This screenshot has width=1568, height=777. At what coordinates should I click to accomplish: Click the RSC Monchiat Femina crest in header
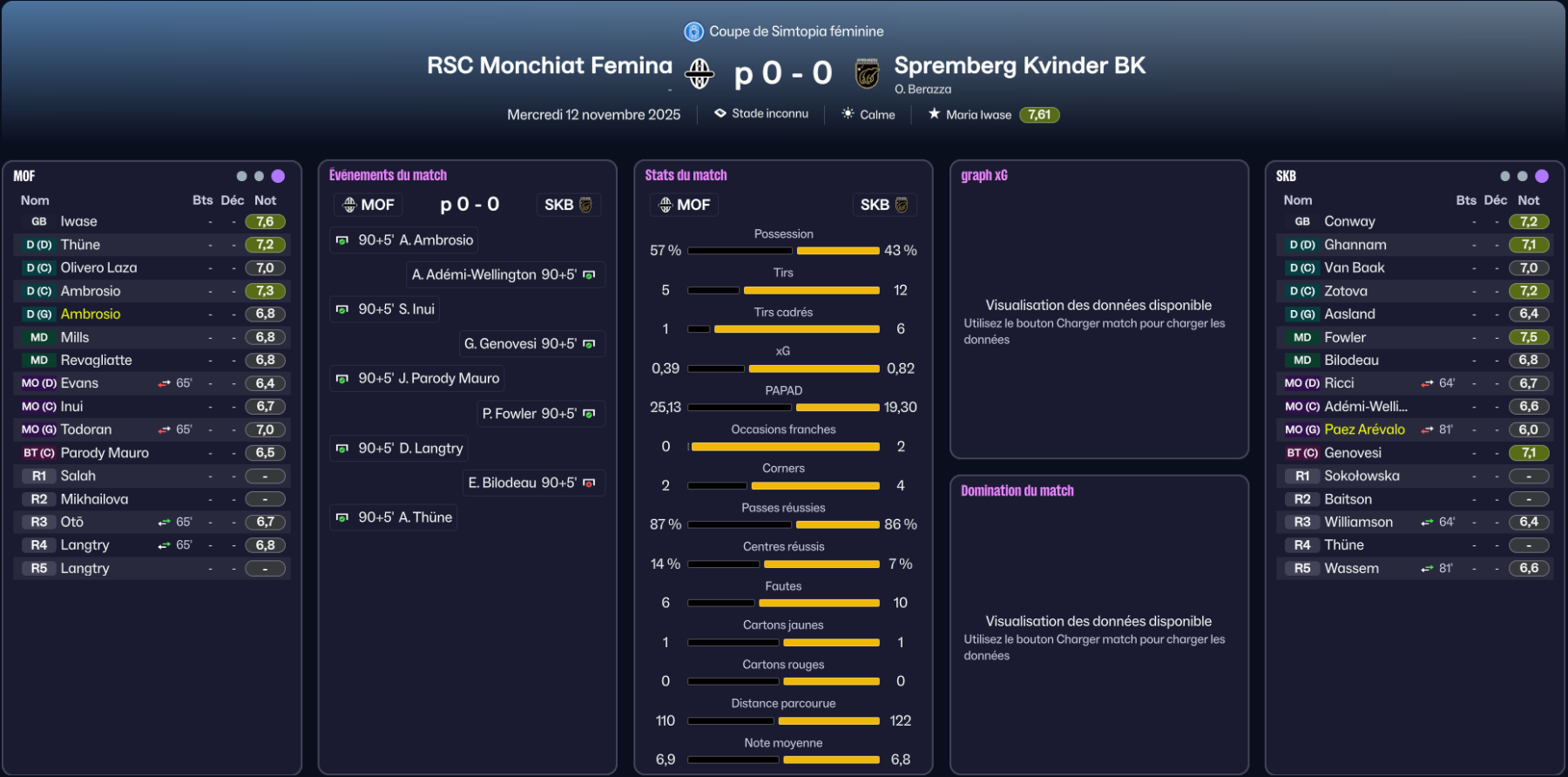(699, 73)
